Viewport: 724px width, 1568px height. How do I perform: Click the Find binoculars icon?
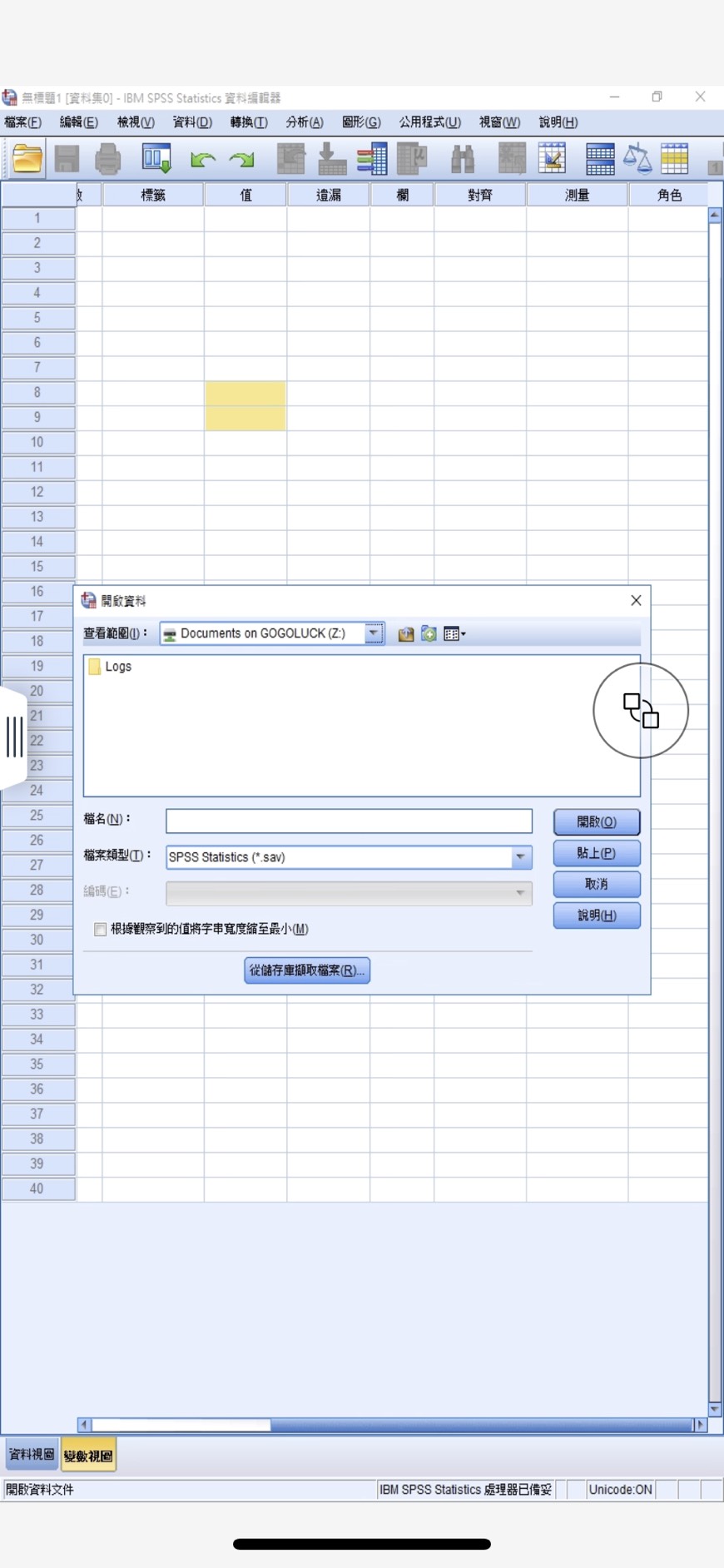tap(462, 158)
